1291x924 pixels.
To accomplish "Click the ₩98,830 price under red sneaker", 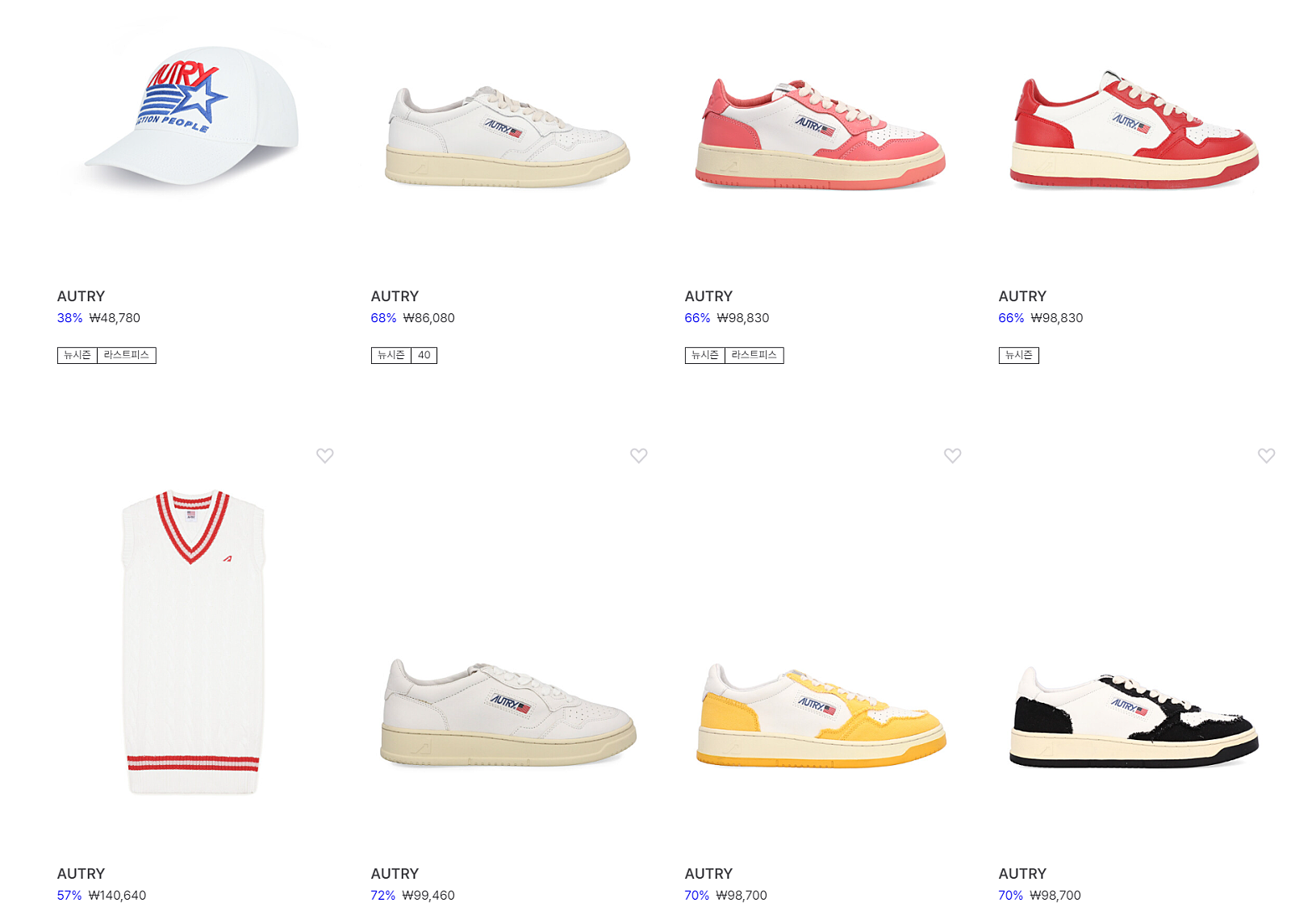I will 1057,318.
